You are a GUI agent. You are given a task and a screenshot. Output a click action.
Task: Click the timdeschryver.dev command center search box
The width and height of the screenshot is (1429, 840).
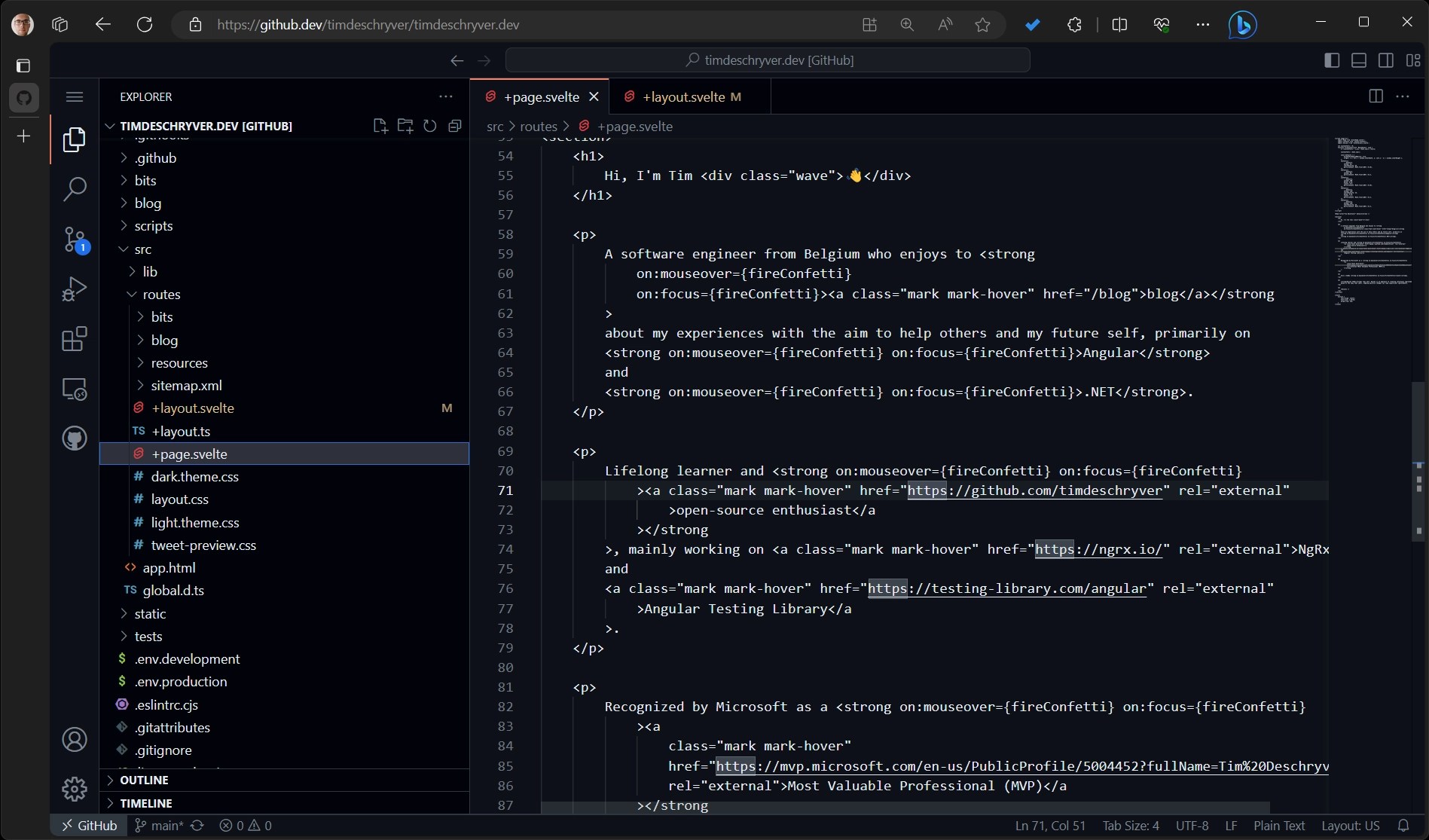(x=768, y=60)
